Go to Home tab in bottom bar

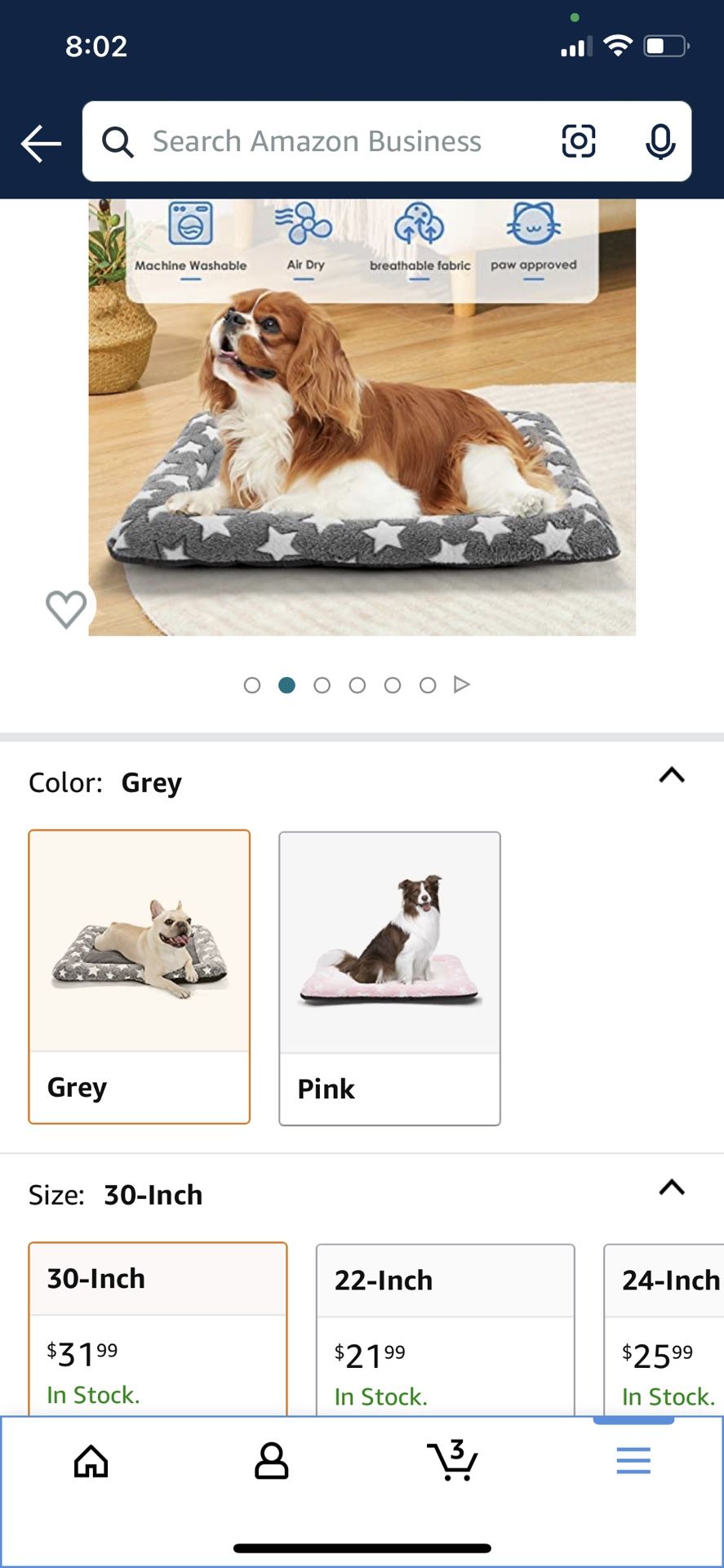click(x=91, y=1461)
